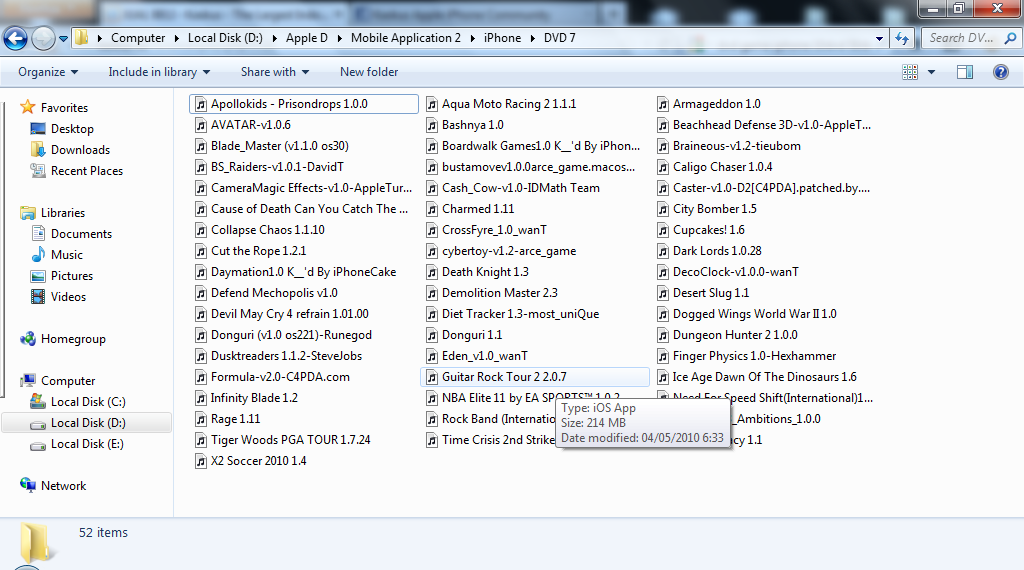
Task: Open the Videos library
Action: coord(68,297)
